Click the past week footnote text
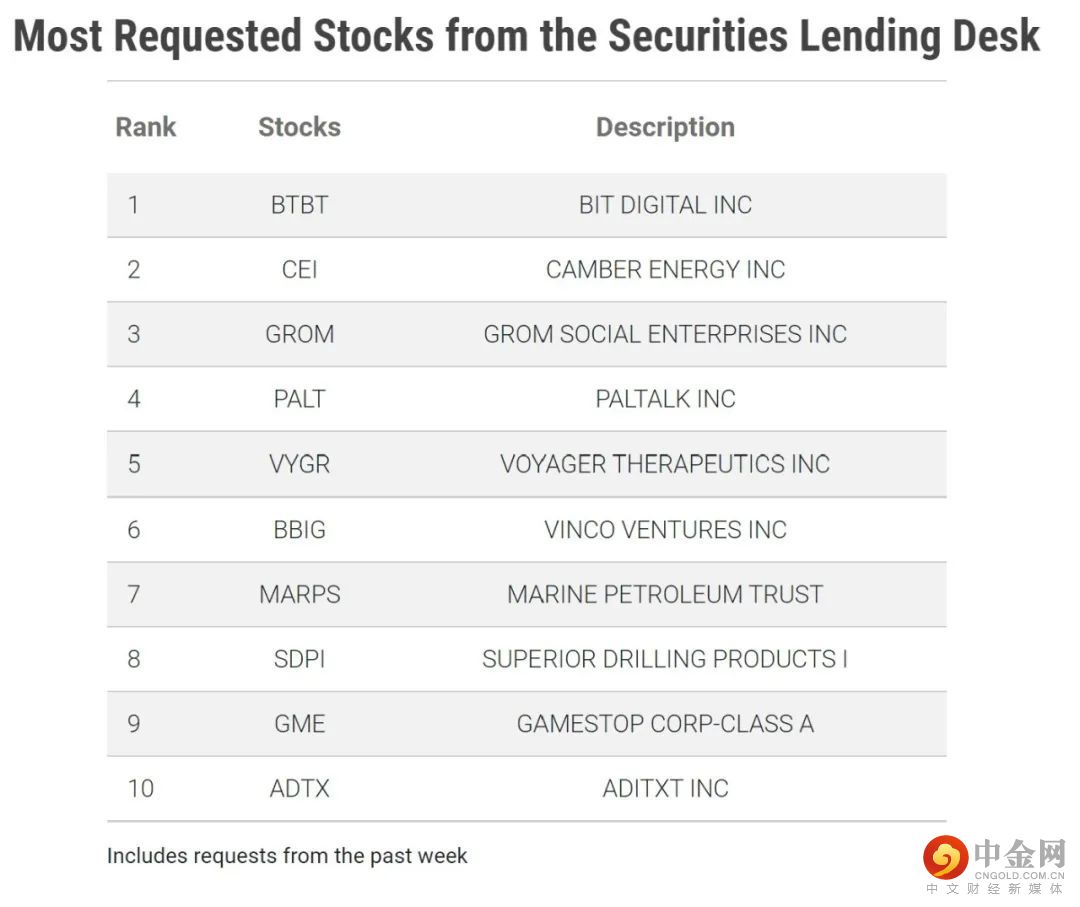Viewport: 1080px width, 907px height. (287, 856)
